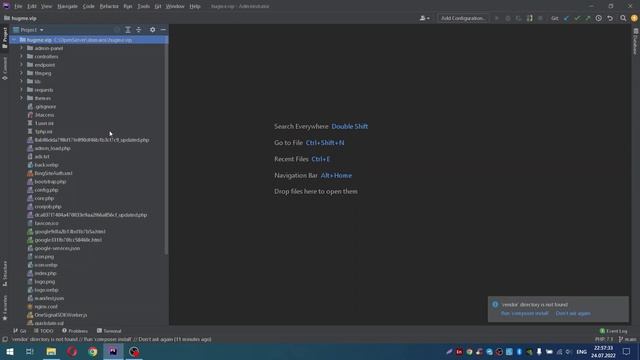Open the Database tool window on right edge
Image resolution: width=640 pixels, height=360 pixels.
[636, 41]
